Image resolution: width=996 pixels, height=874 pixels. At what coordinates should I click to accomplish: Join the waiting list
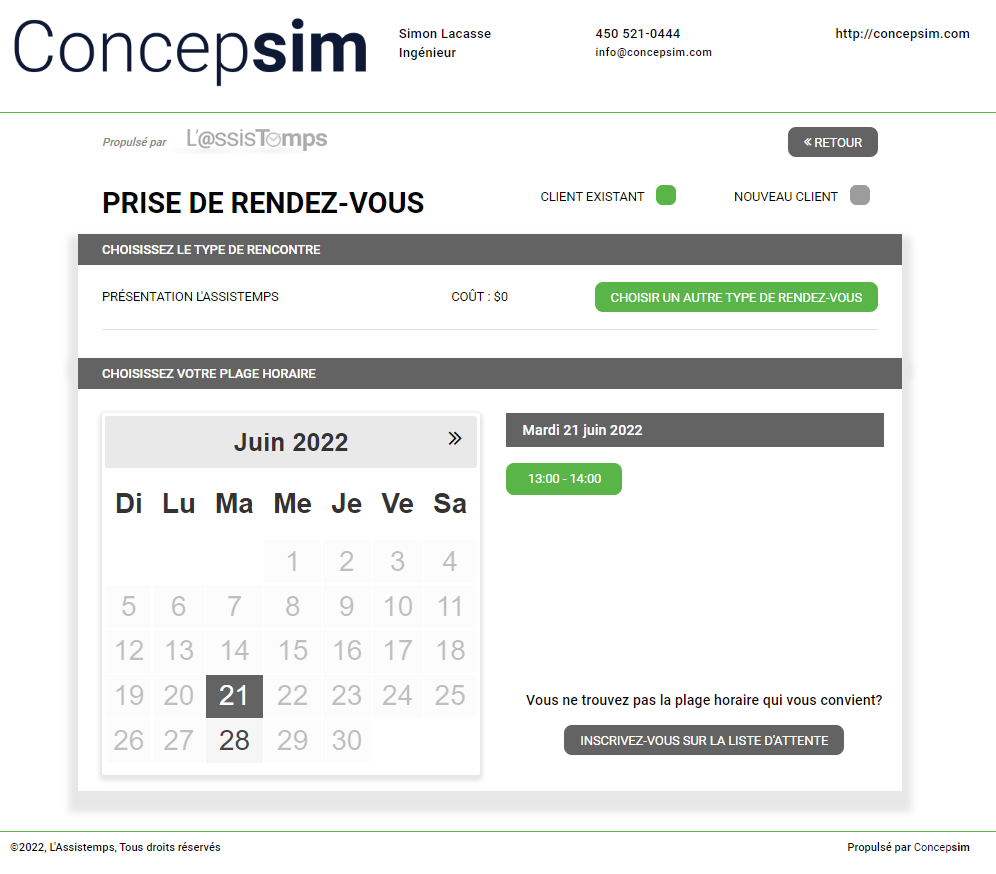pos(704,740)
